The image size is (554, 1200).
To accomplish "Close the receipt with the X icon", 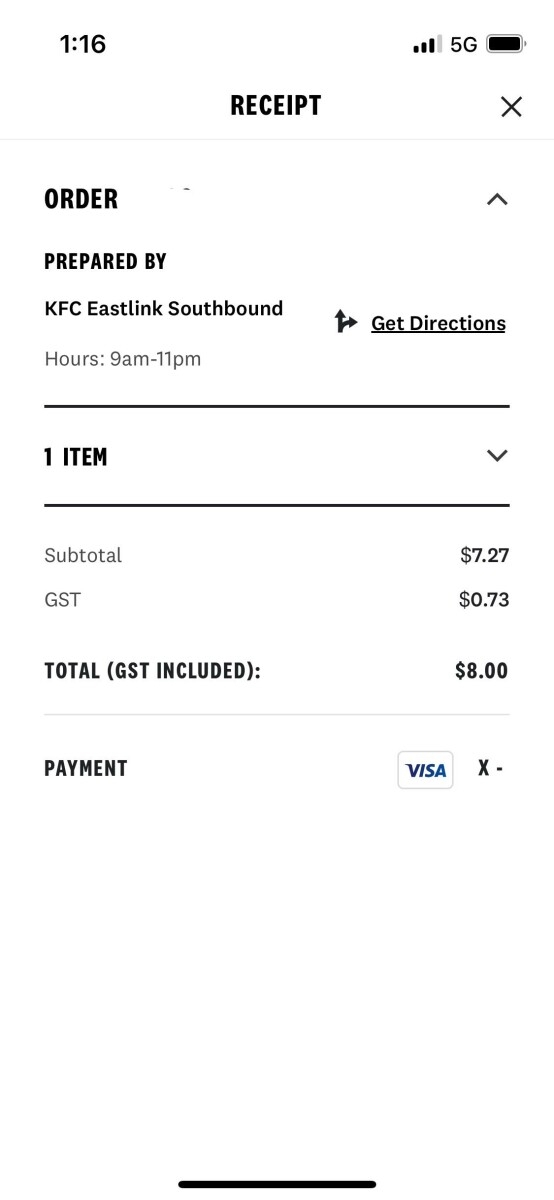I will [x=511, y=106].
